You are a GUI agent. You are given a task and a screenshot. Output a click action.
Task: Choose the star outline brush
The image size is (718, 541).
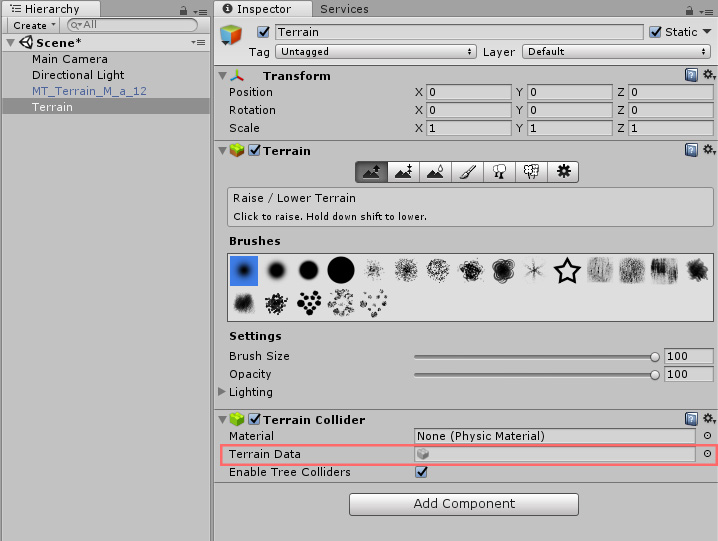click(567, 270)
